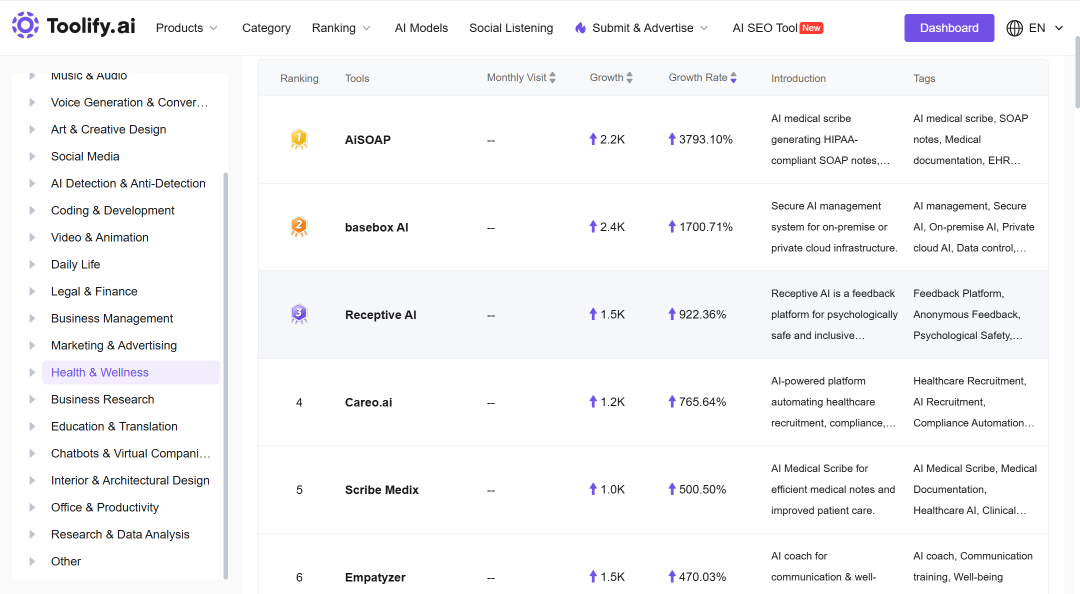This screenshot has width=1080, height=594.
Task: Select Research & Data Analysis category
Action: coord(120,535)
